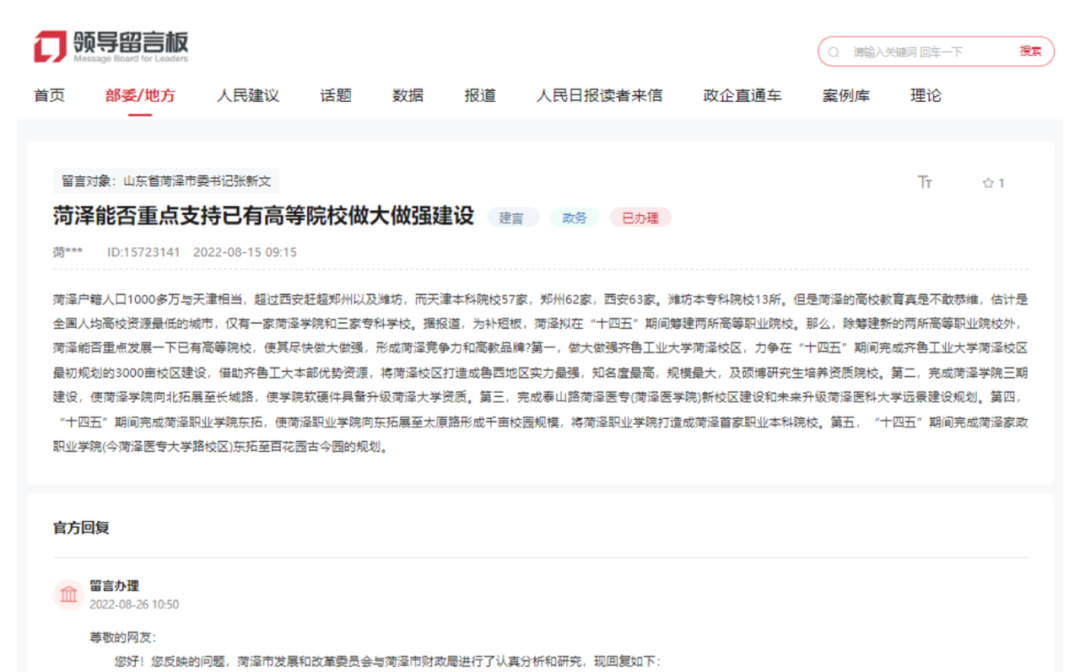Open the 数据 menu item
Image resolution: width=1080 pixels, height=672 pixels.
[x=408, y=96]
